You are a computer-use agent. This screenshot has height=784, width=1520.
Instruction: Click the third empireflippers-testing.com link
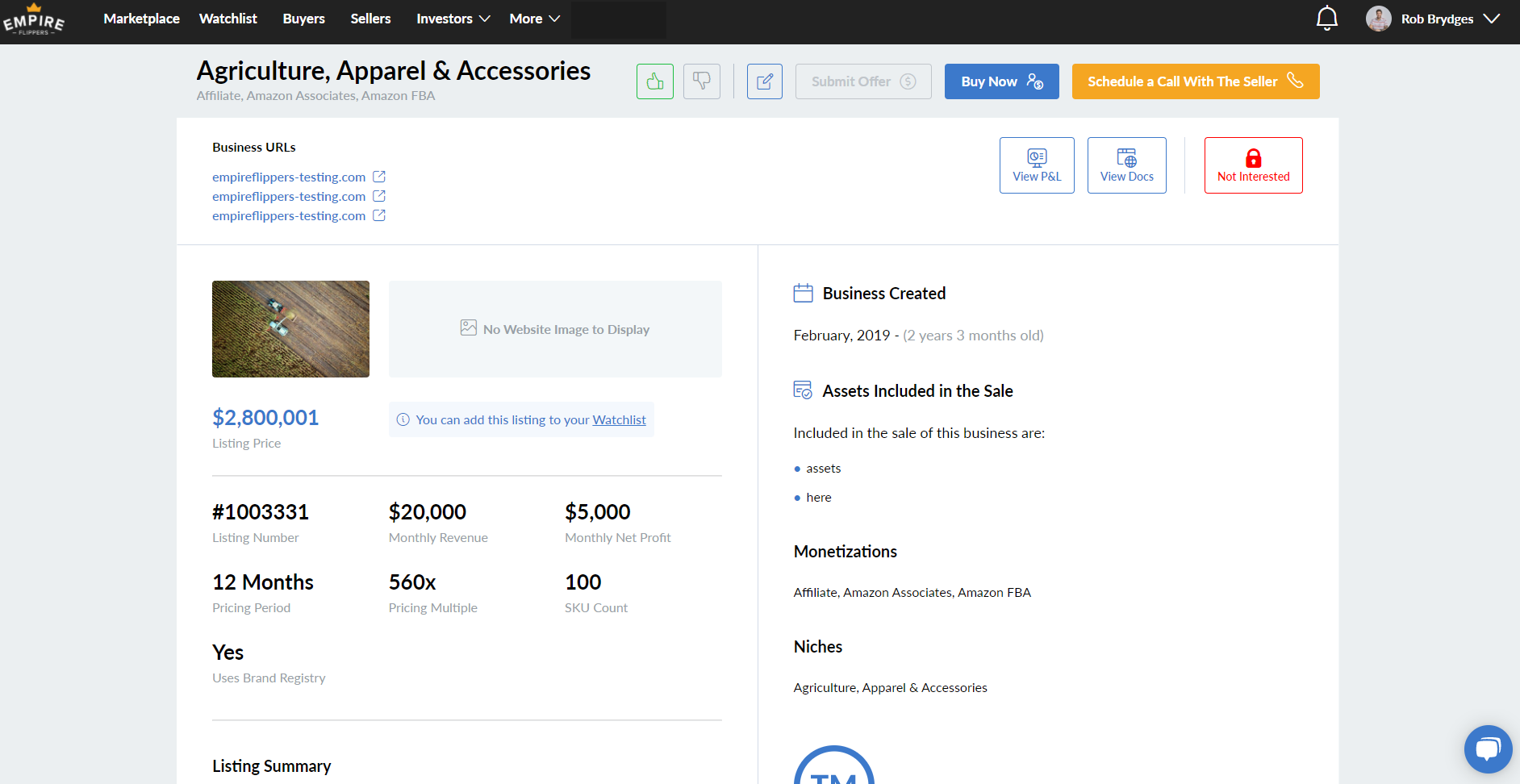pos(289,216)
